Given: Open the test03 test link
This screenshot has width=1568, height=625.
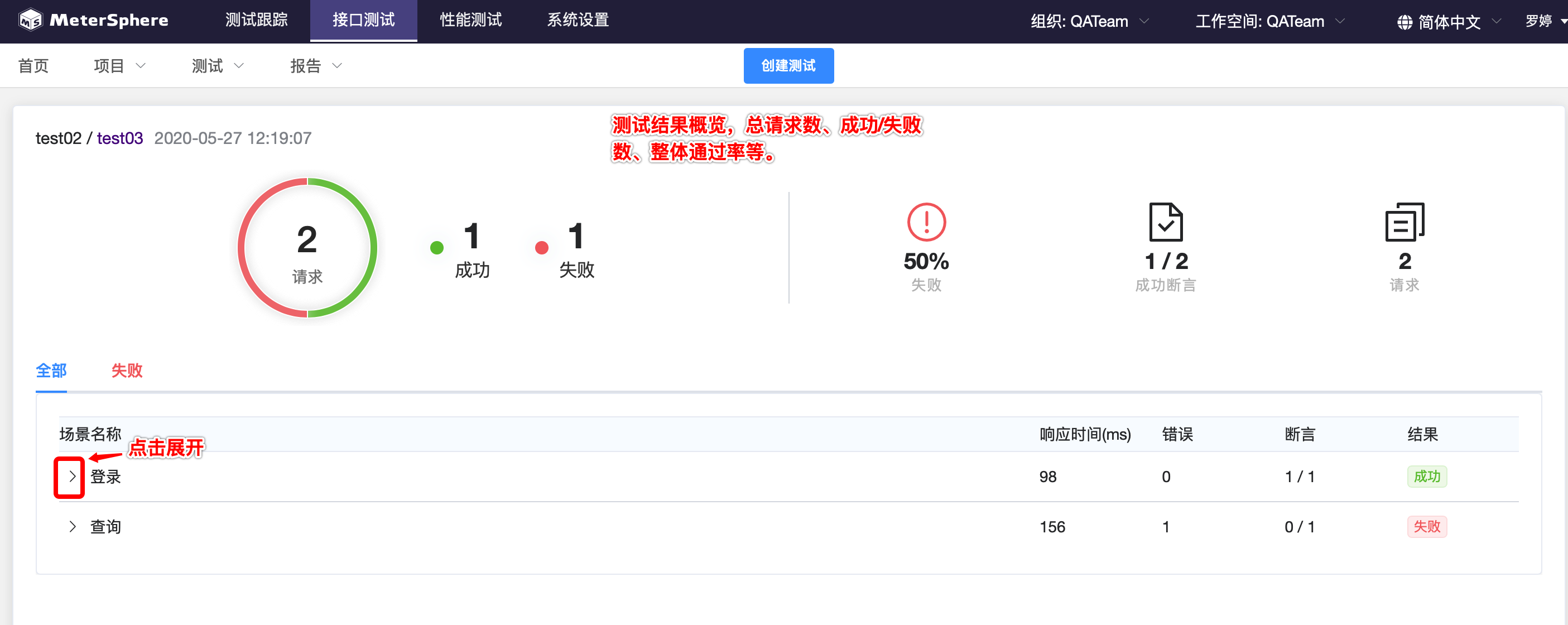Looking at the screenshot, I should [x=120, y=138].
